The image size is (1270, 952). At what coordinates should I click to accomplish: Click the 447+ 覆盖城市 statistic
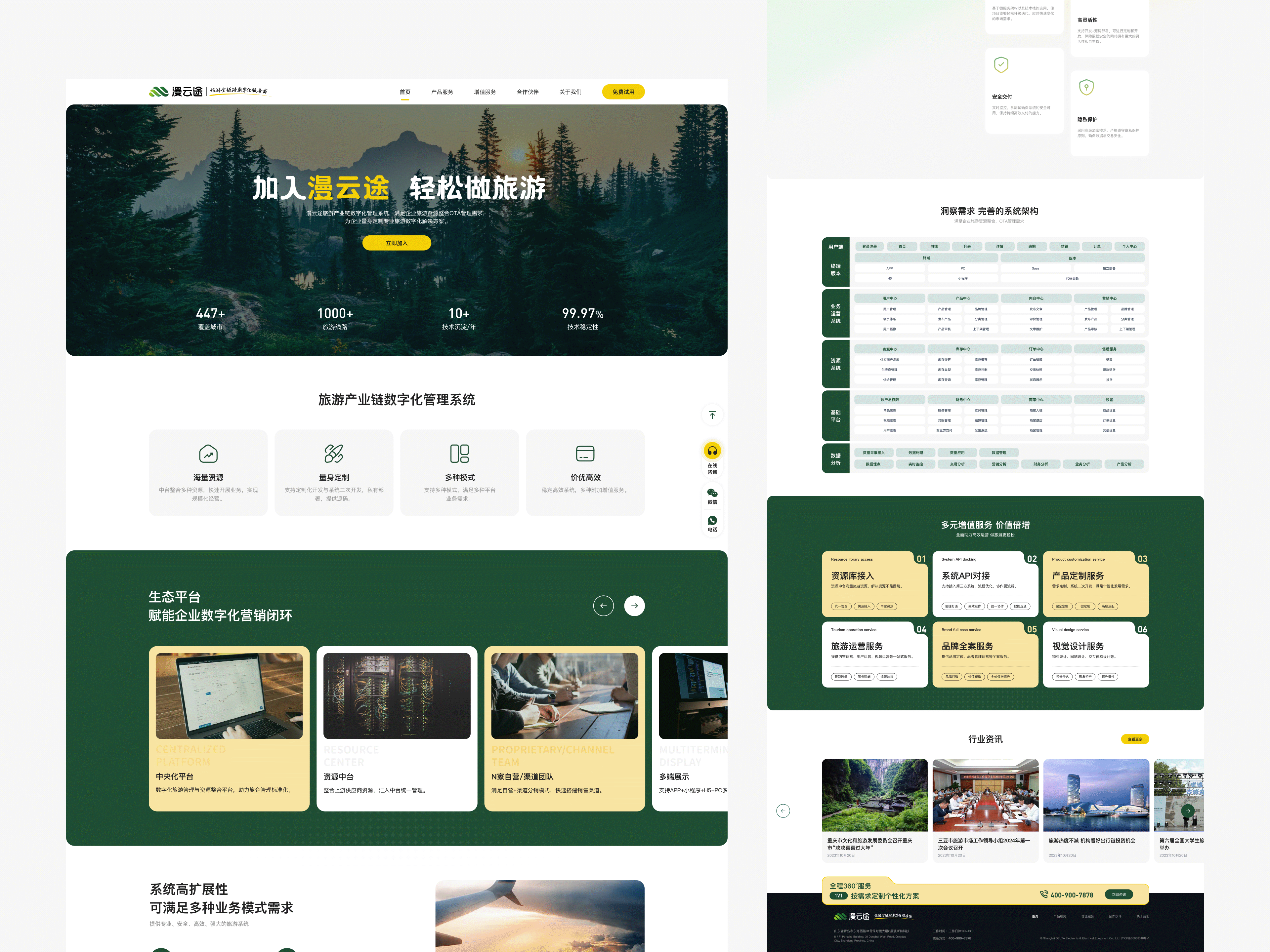pos(210,319)
